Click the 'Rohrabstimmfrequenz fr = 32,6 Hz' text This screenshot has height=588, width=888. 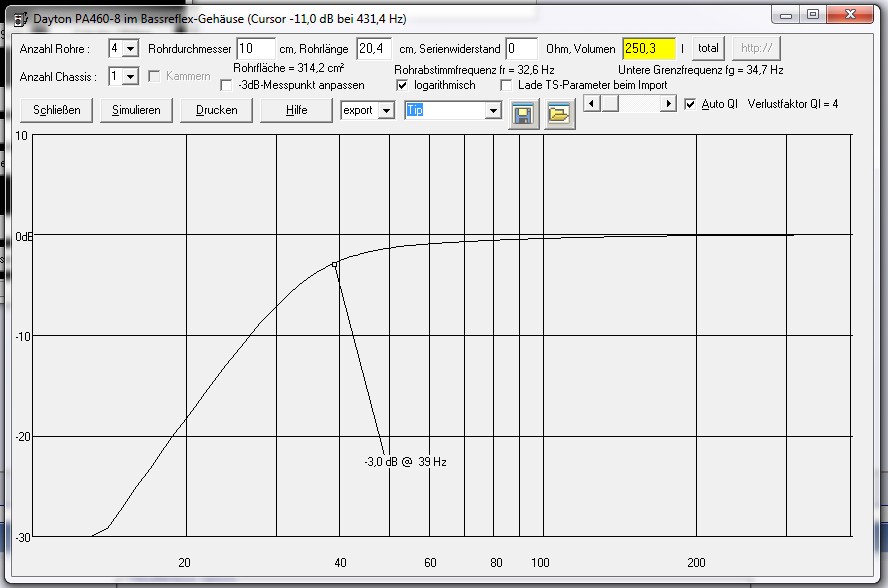tap(474, 70)
